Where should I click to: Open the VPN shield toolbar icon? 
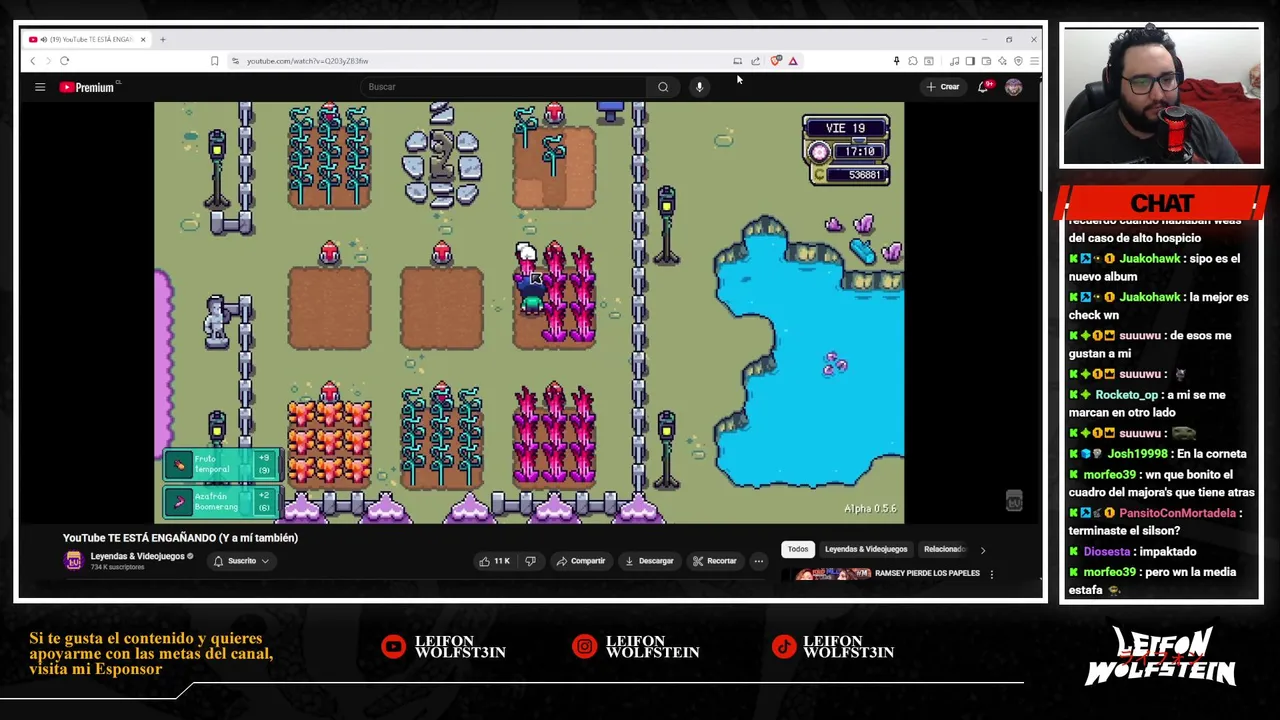(1018, 61)
